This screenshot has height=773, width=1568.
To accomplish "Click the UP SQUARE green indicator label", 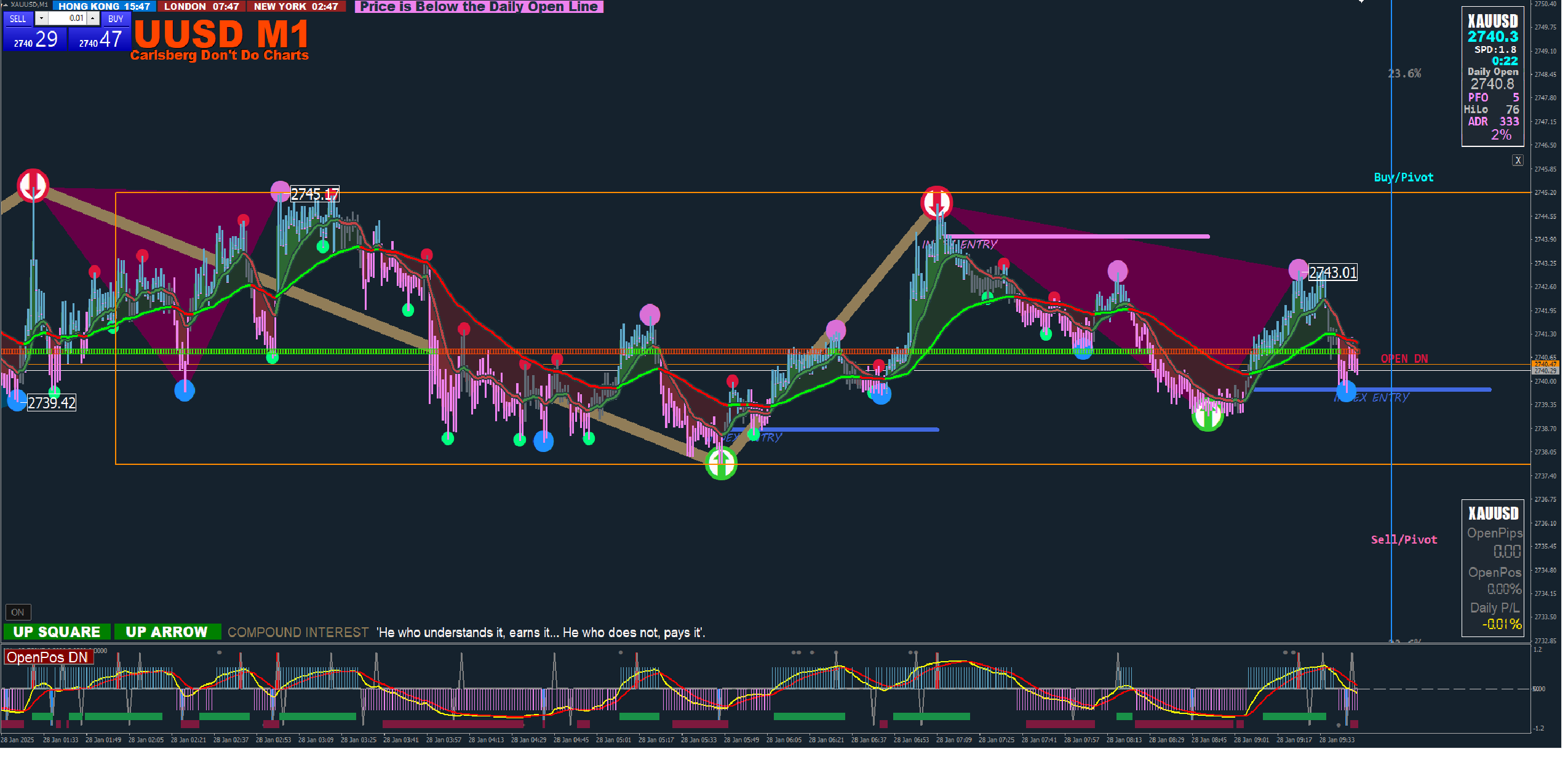I will coord(57,632).
